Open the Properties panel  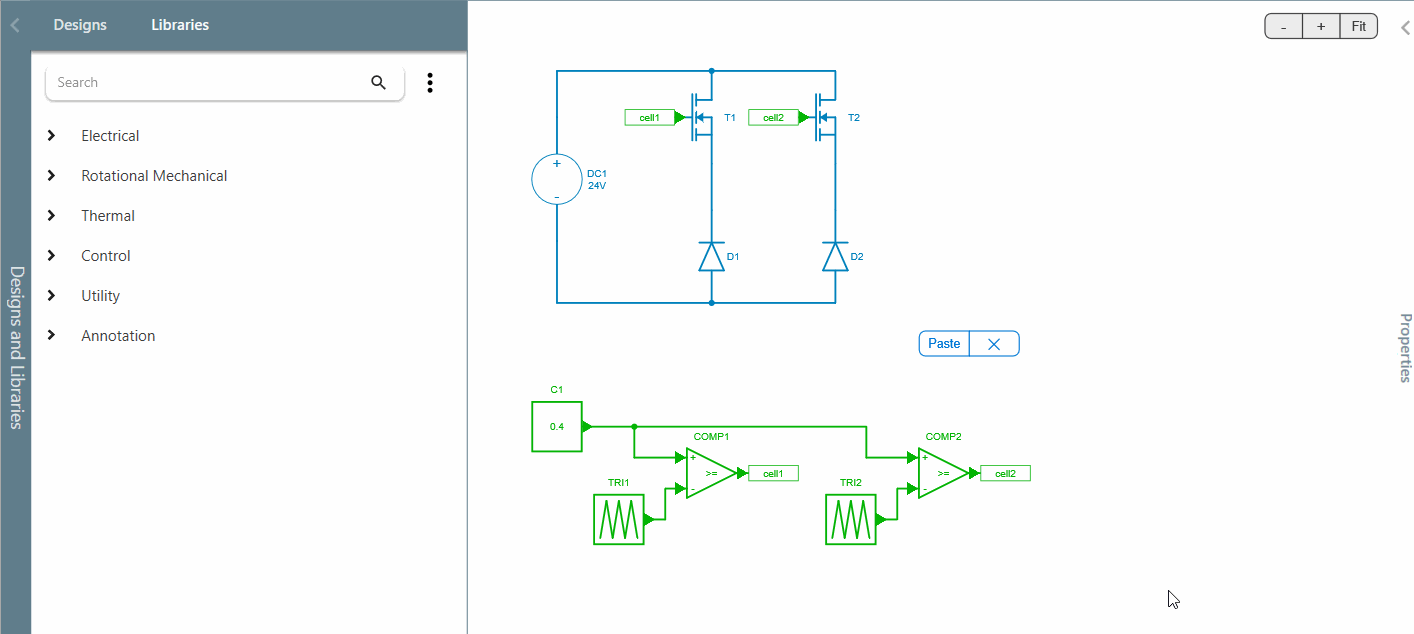click(1404, 350)
